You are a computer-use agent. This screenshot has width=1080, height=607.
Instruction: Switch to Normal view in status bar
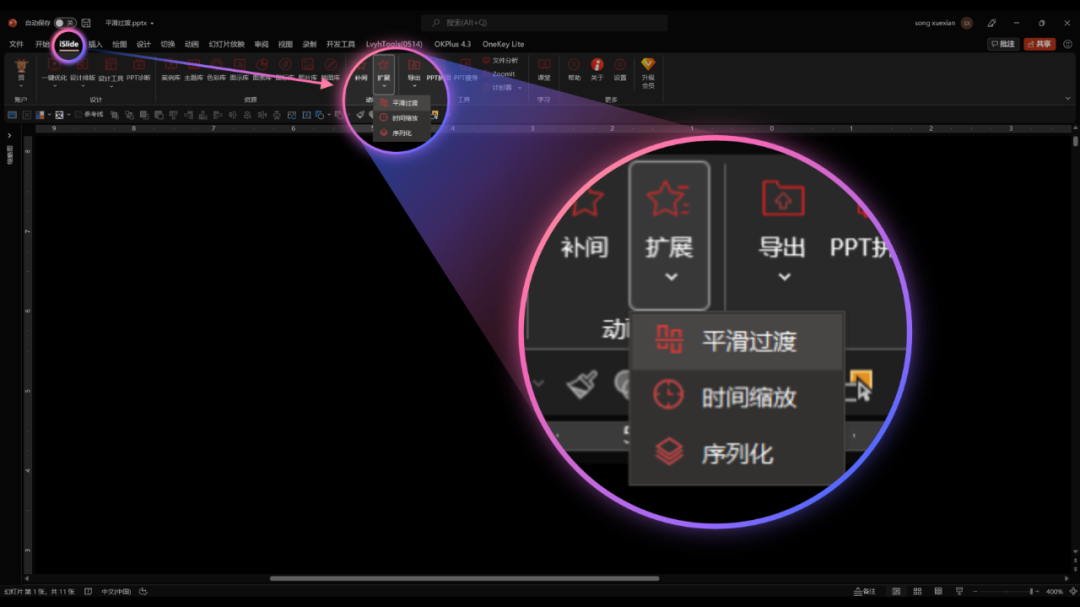896,591
